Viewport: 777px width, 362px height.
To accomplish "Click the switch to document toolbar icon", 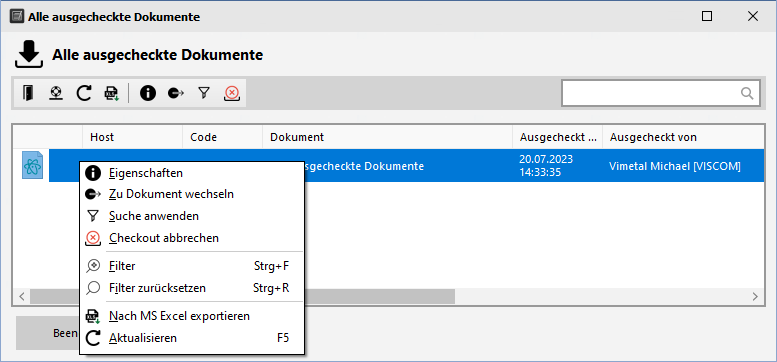I will click(x=175, y=93).
